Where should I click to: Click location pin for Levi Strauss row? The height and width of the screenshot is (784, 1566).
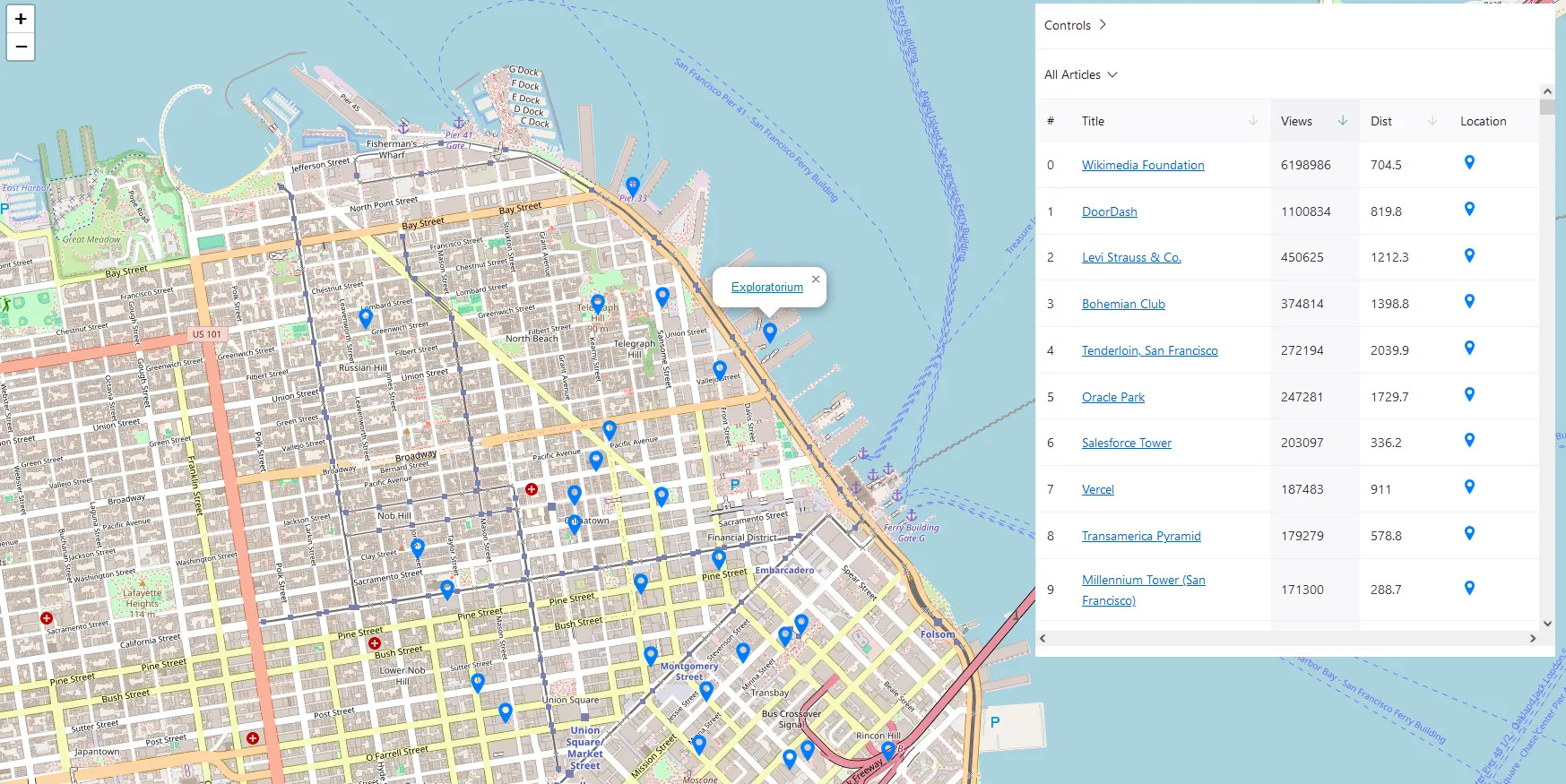pyautogui.click(x=1469, y=256)
